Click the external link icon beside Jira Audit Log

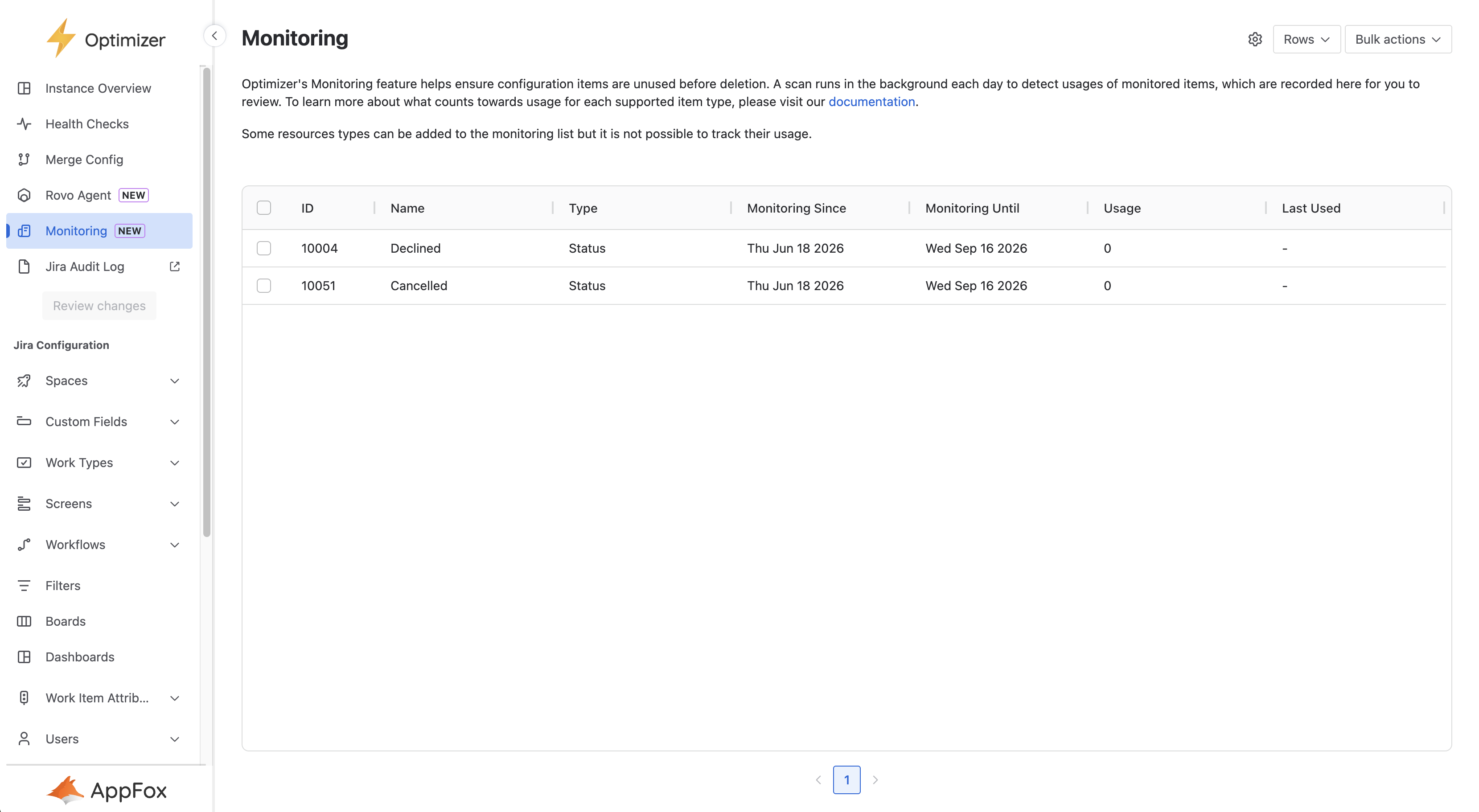coord(175,266)
